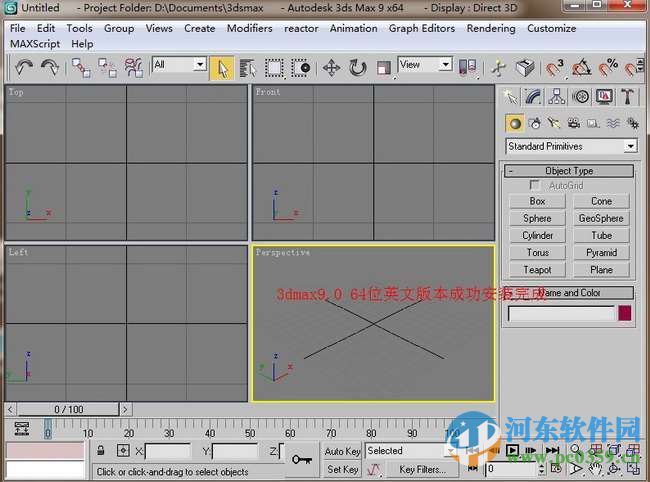The image size is (650, 482).
Task: Open the Create panel tab
Action: 510,97
